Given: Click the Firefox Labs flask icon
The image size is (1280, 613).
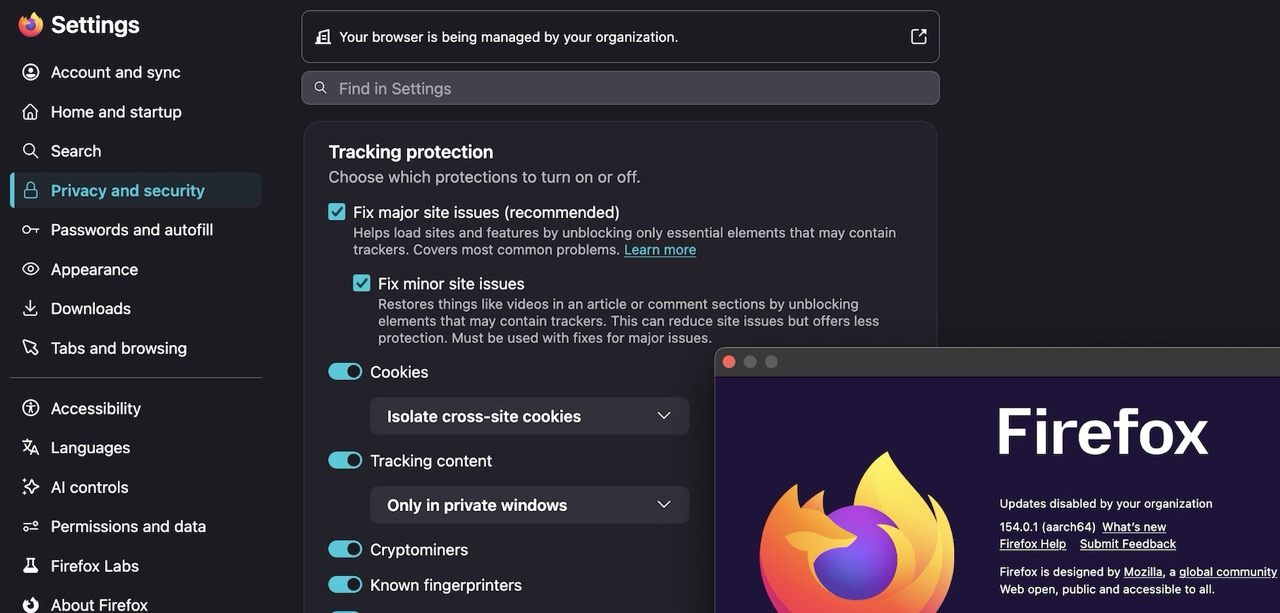Looking at the screenshot, I should 31,566.
